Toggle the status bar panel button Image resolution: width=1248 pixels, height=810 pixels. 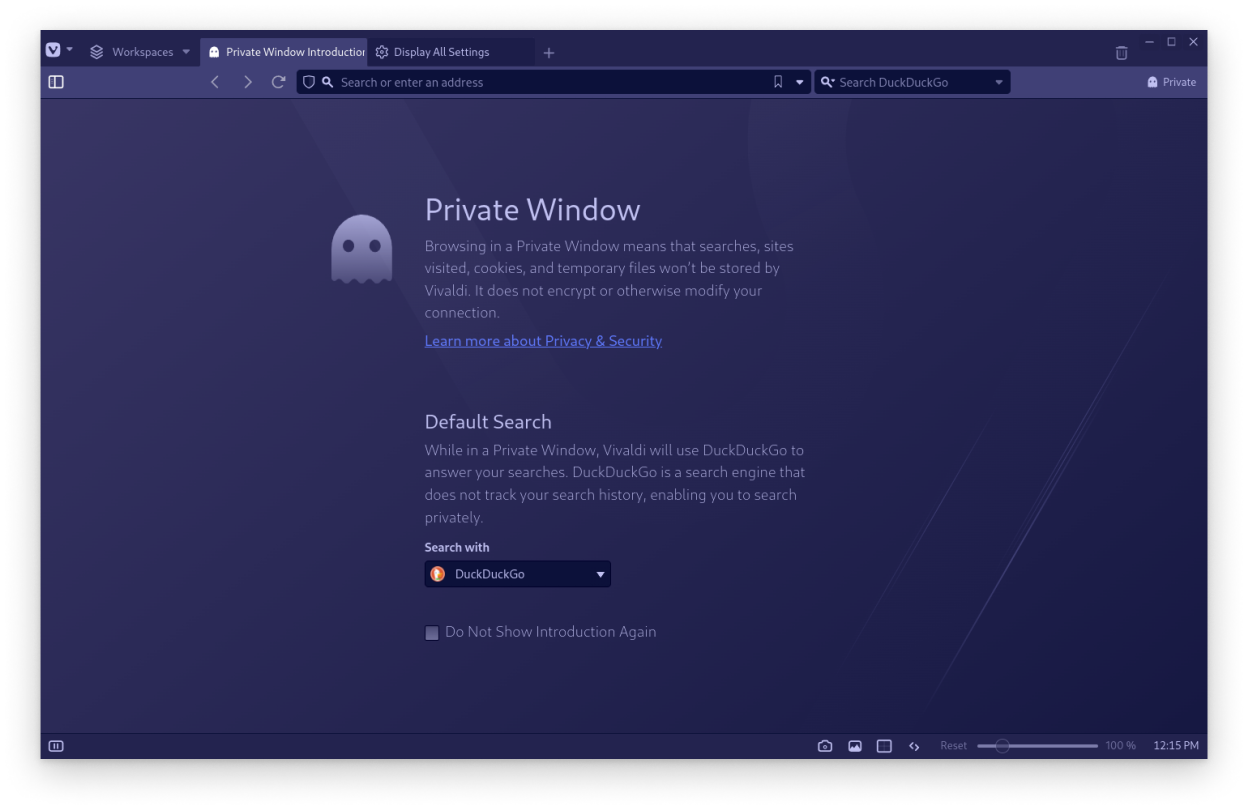click(56, 746)
